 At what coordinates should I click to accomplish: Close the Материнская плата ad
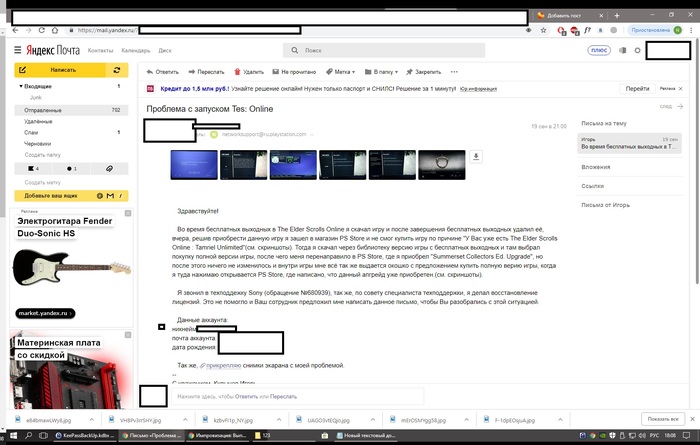pos(128,335)
